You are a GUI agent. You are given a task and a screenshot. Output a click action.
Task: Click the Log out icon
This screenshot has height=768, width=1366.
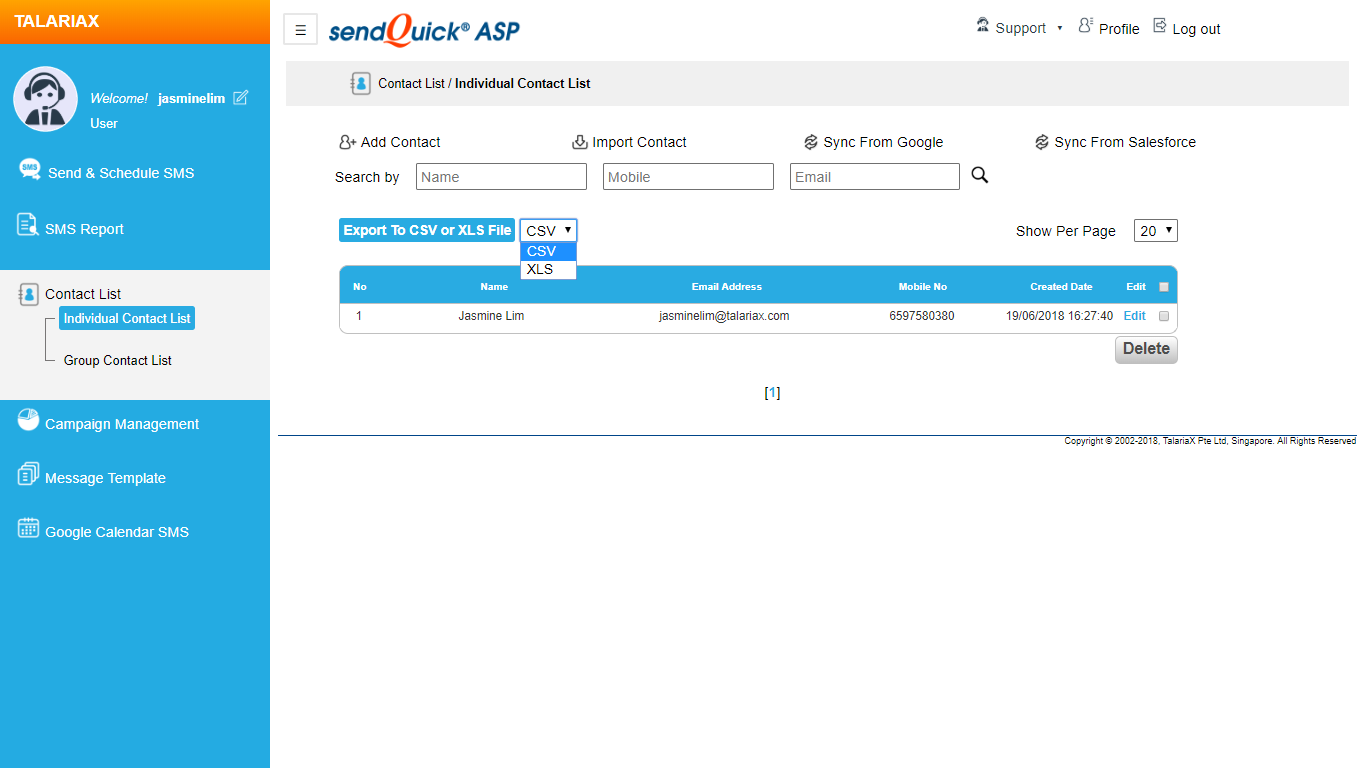(1160, 26)
